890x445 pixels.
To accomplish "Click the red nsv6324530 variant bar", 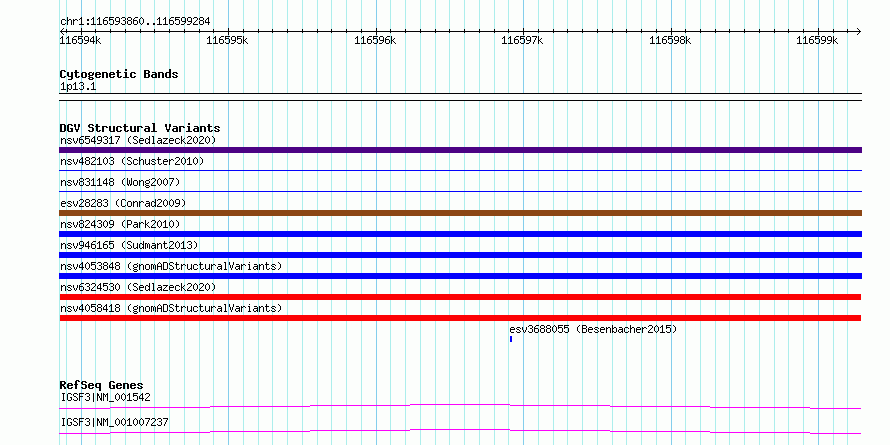I will pyautogui.click(x=460, y=297).
